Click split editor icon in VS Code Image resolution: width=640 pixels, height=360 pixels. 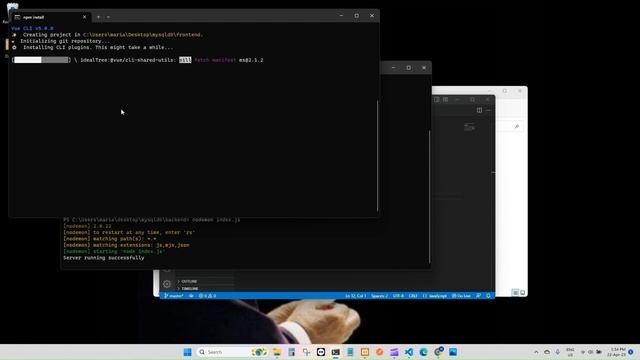click(479, 110)
